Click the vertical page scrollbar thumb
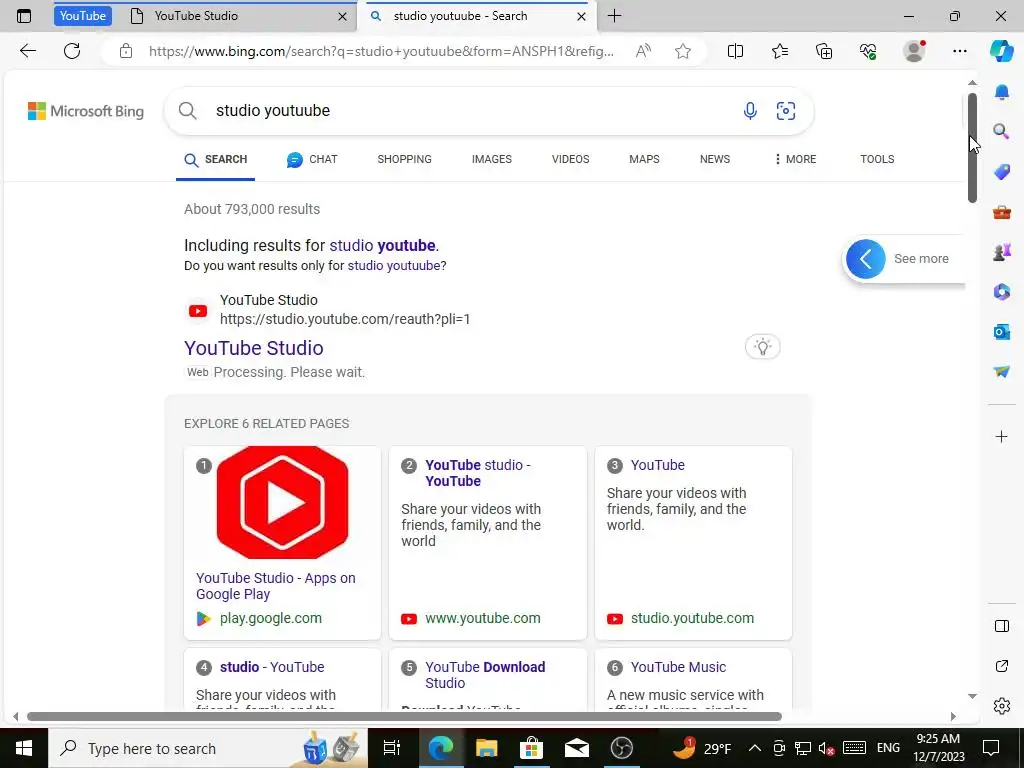The width and height of the screenshot is (1024, 768). 972,148
